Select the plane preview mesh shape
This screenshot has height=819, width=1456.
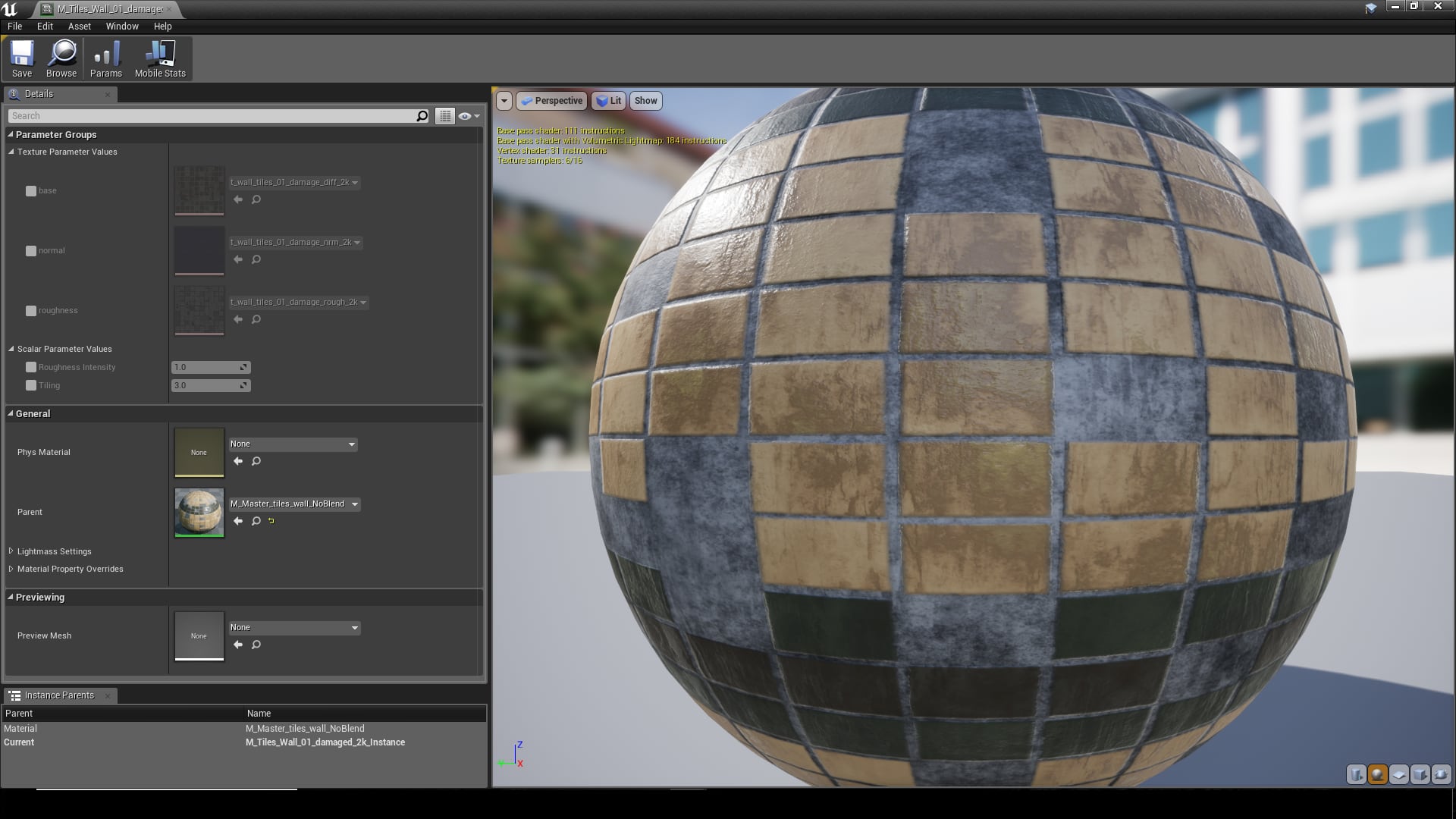[x=1399, y=774]
